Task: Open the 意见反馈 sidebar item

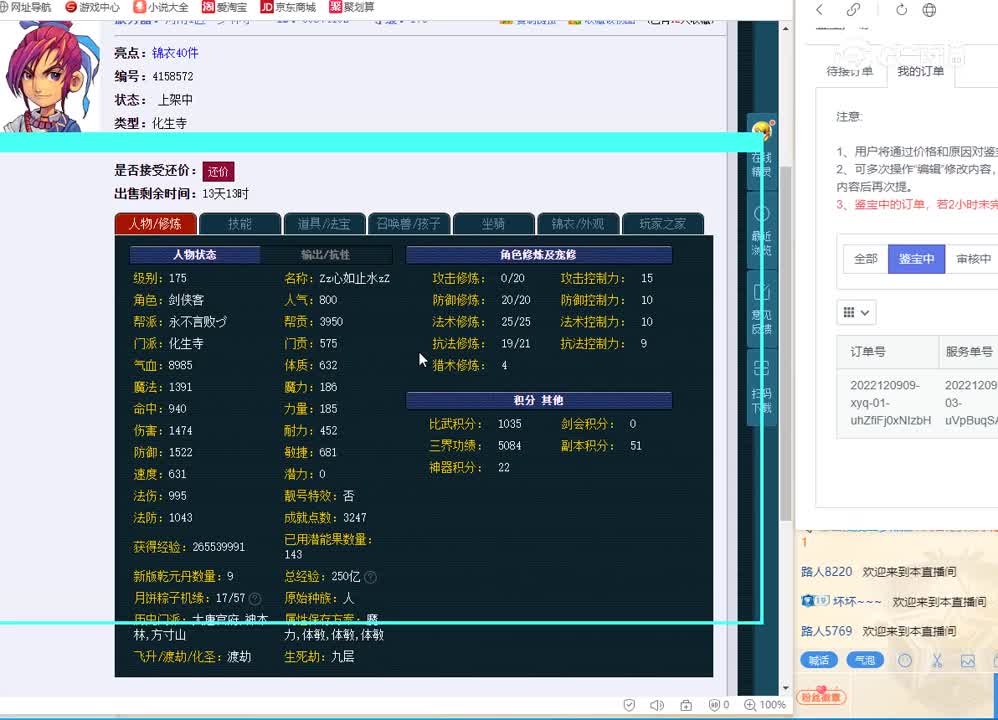Action: point(761,309)
